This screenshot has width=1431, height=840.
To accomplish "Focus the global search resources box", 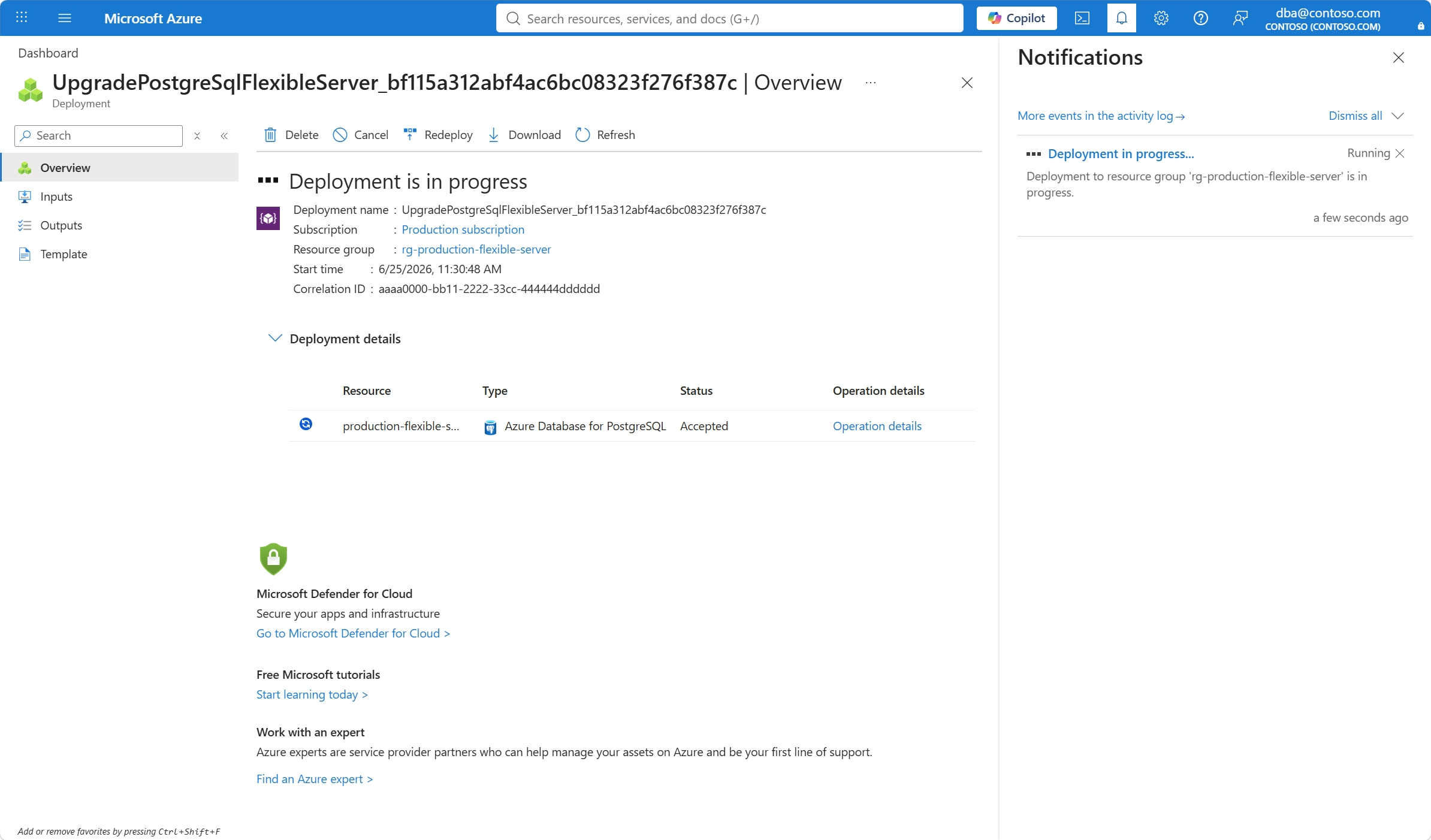I will click(730, 18).
